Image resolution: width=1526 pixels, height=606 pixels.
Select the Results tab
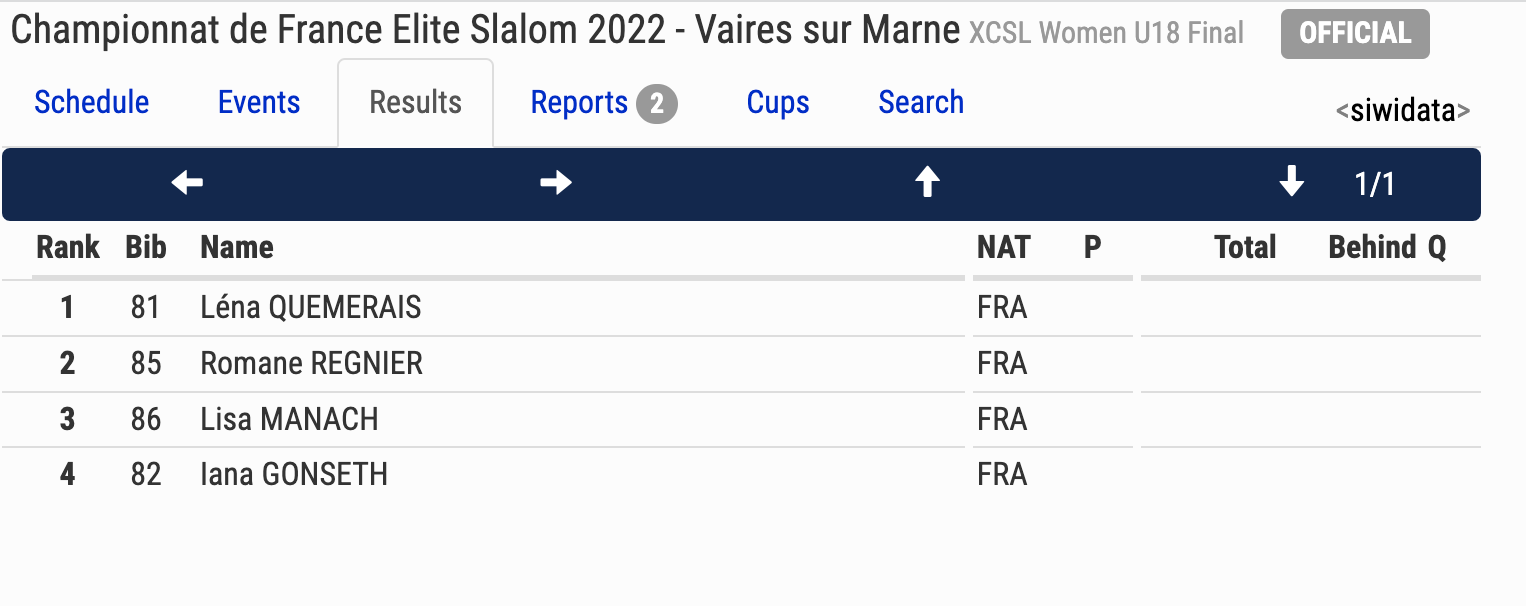tap(416, 103)
